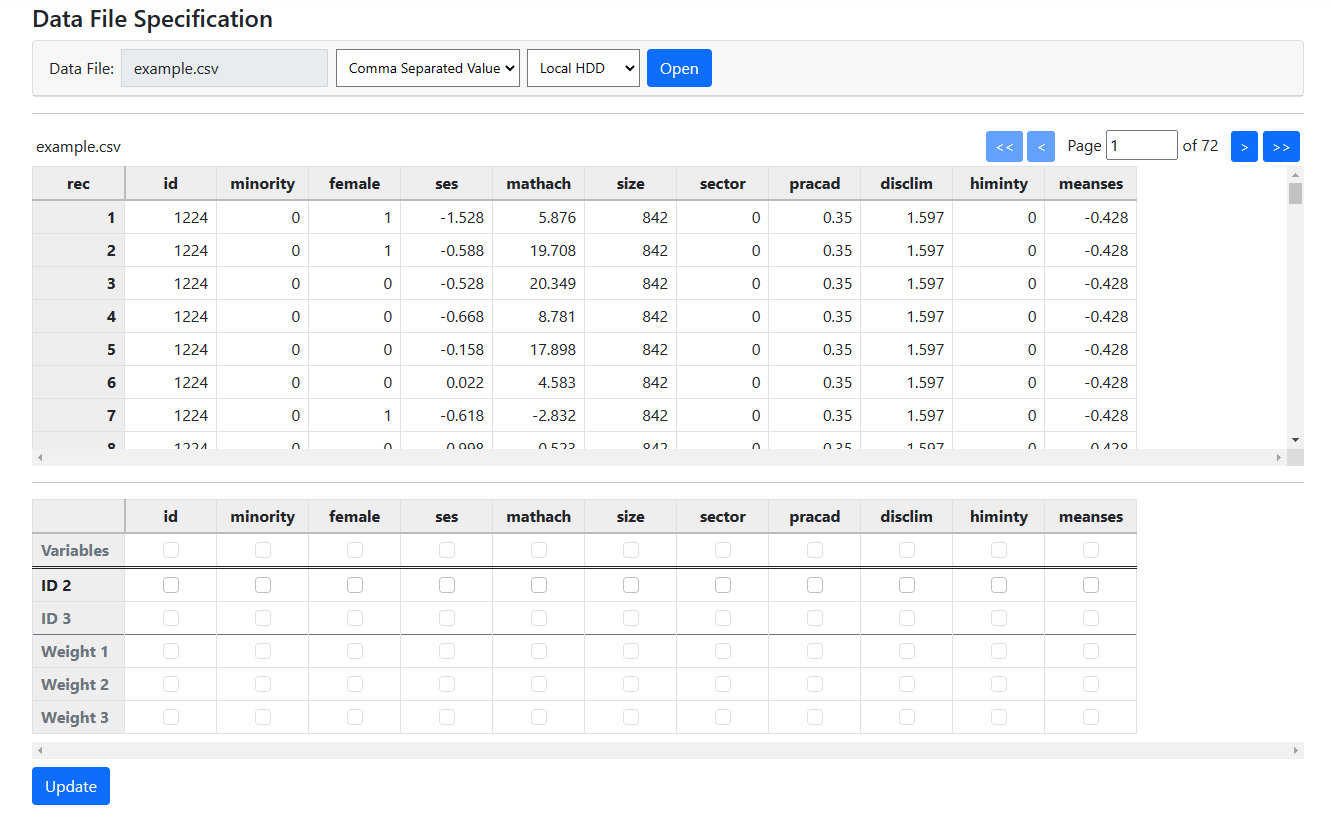Click the Page number input field
This screenshot has height=832, width=1331.
(1141, 146)
